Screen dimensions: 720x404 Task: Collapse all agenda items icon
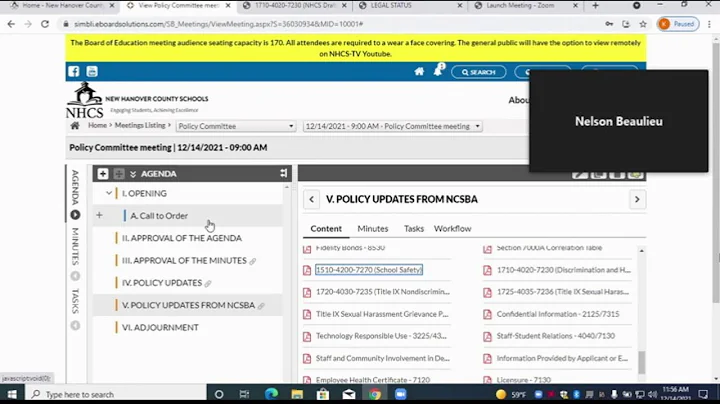(119, 174)
